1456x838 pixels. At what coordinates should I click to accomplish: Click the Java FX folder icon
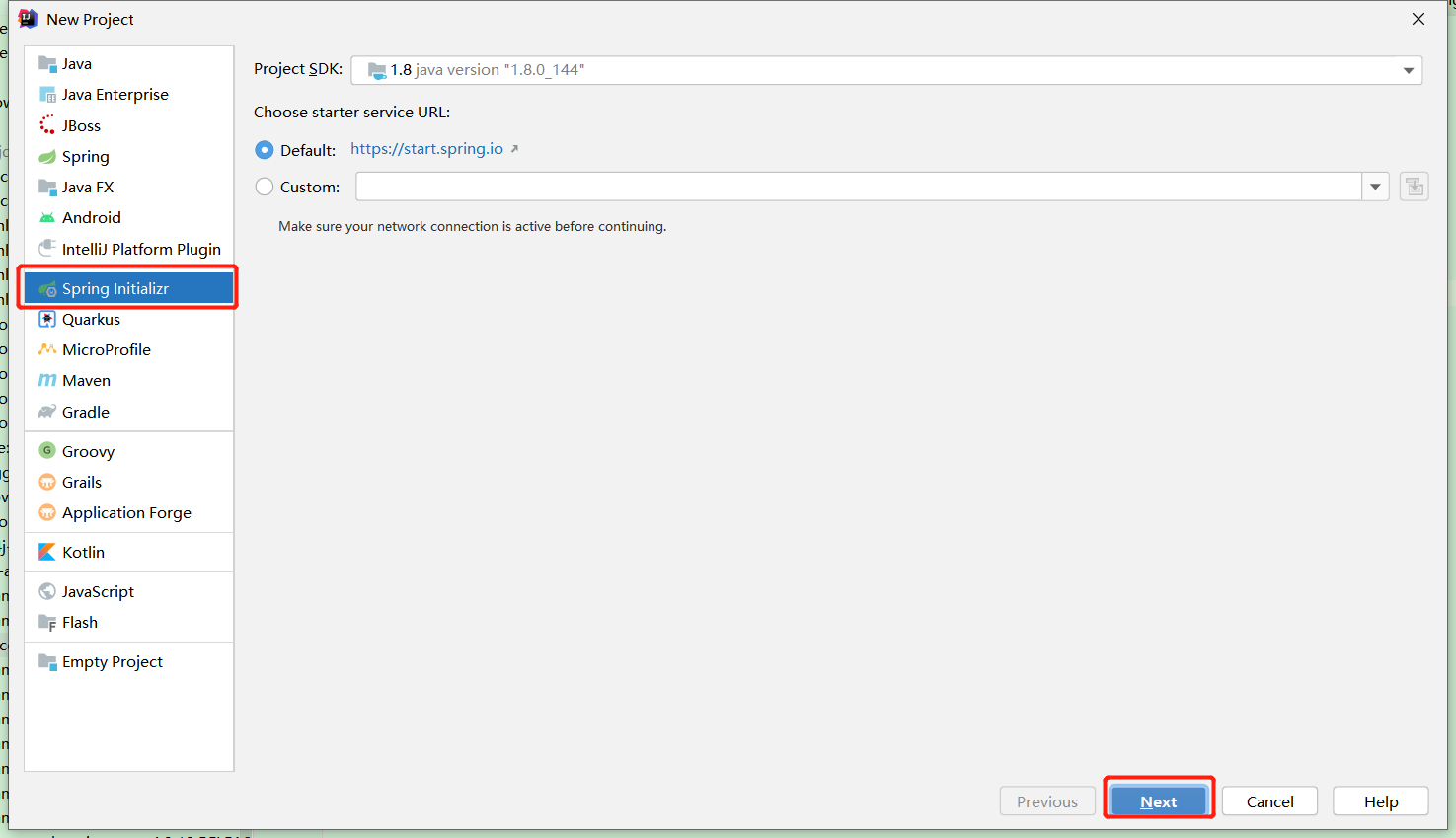pos(47,188)
